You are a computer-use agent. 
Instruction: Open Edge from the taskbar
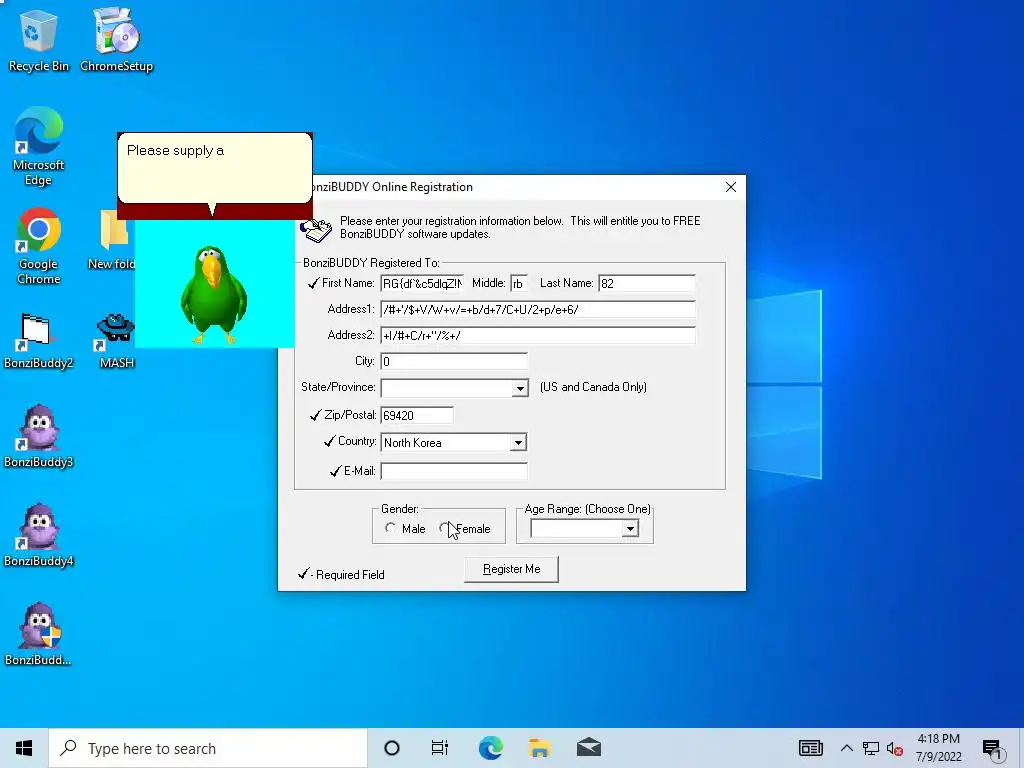point(490,748)
